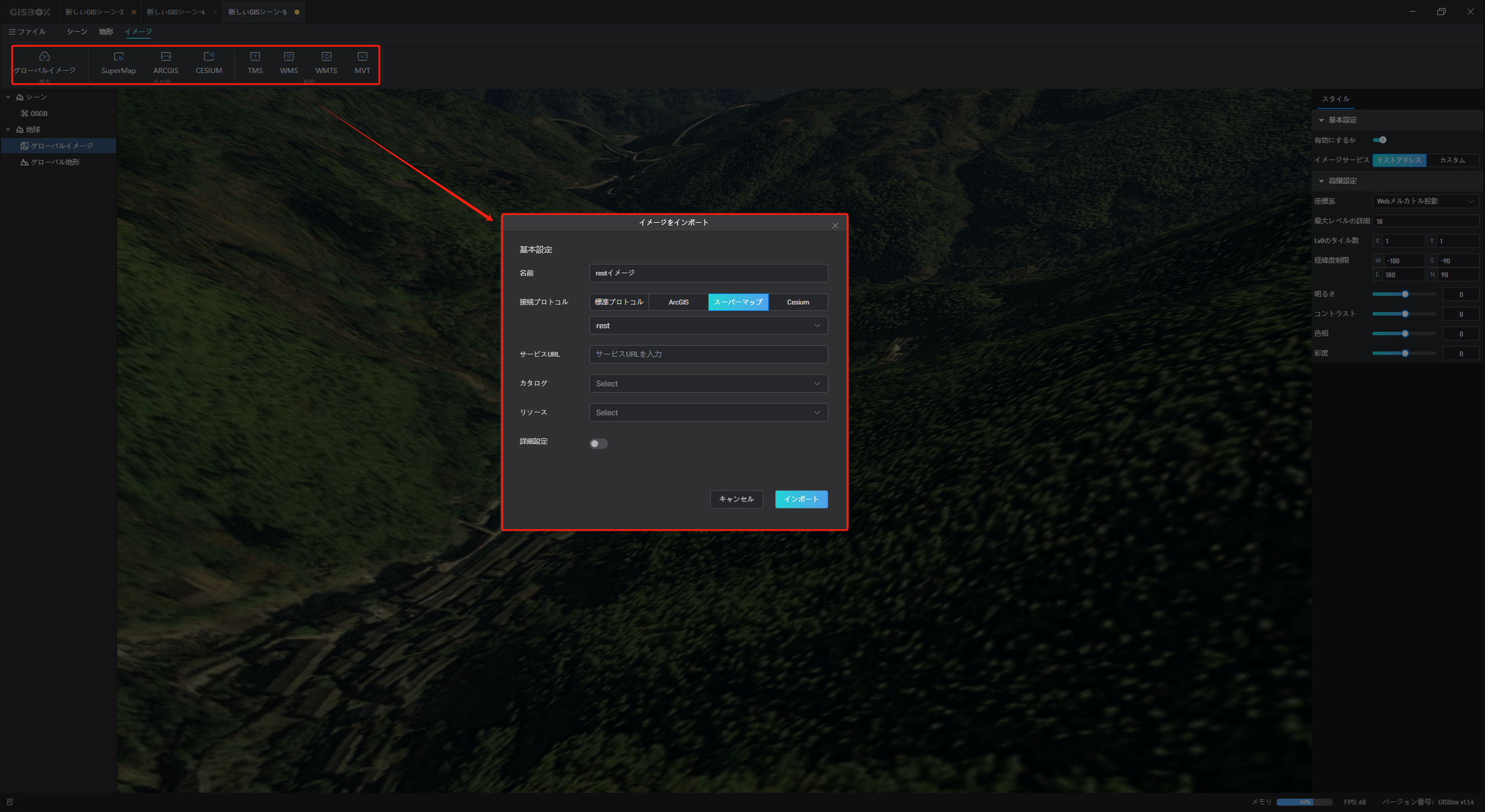Click the キャンセル button

(736, 499)
